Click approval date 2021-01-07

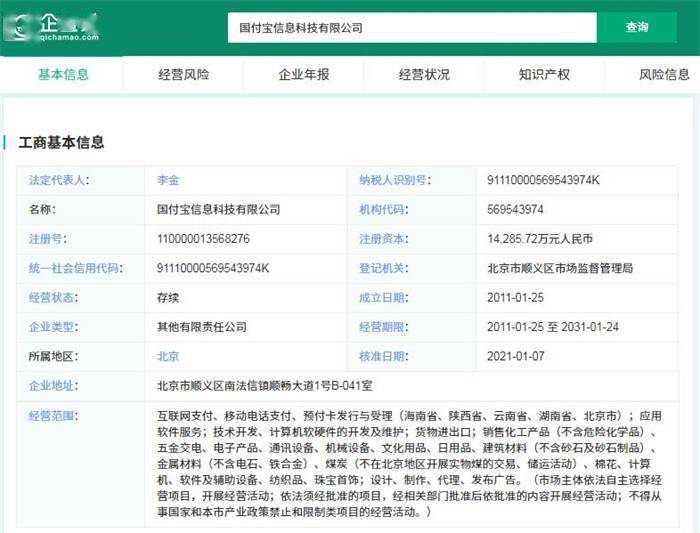(516, 356)
